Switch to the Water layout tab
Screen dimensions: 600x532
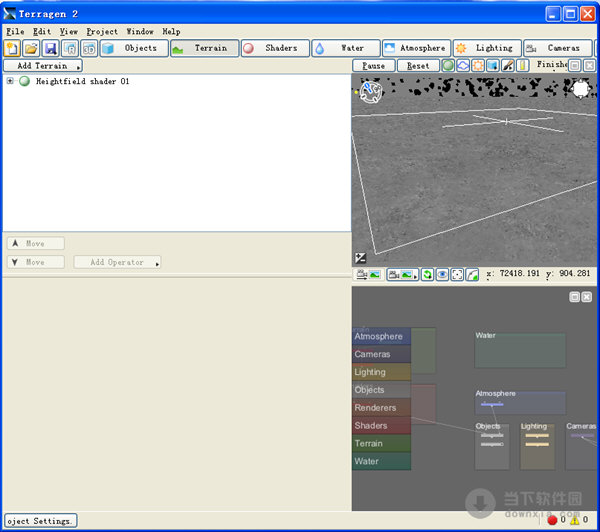346,48
